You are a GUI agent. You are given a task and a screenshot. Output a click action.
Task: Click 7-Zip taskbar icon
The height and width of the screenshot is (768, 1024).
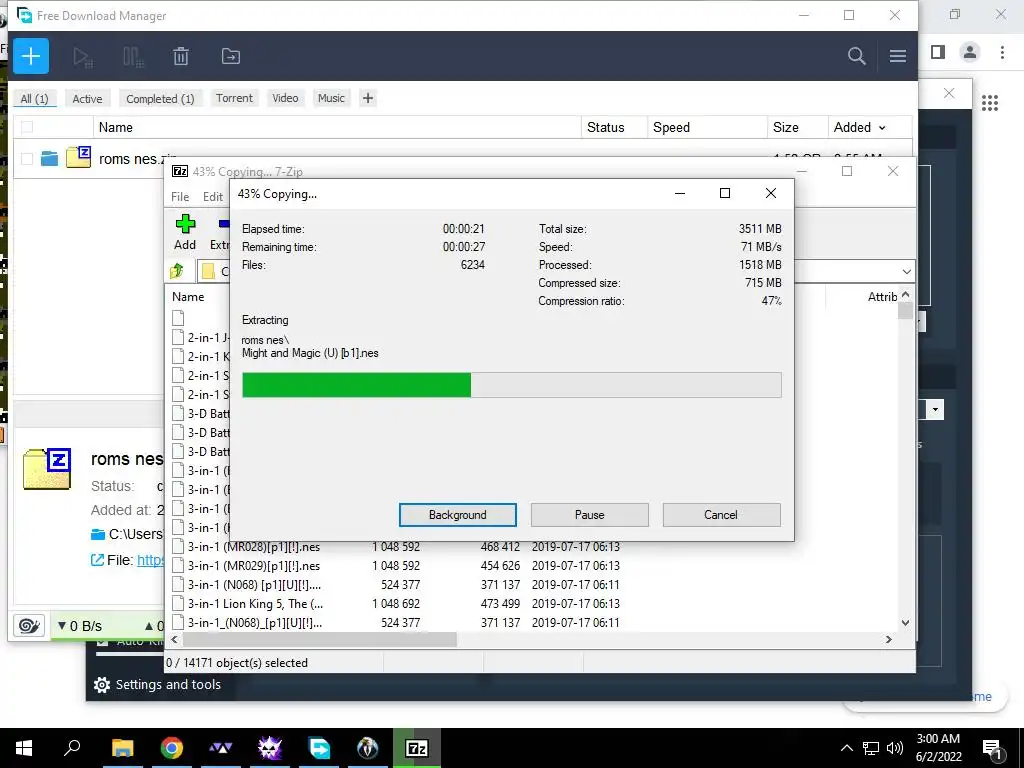(417, 748)
